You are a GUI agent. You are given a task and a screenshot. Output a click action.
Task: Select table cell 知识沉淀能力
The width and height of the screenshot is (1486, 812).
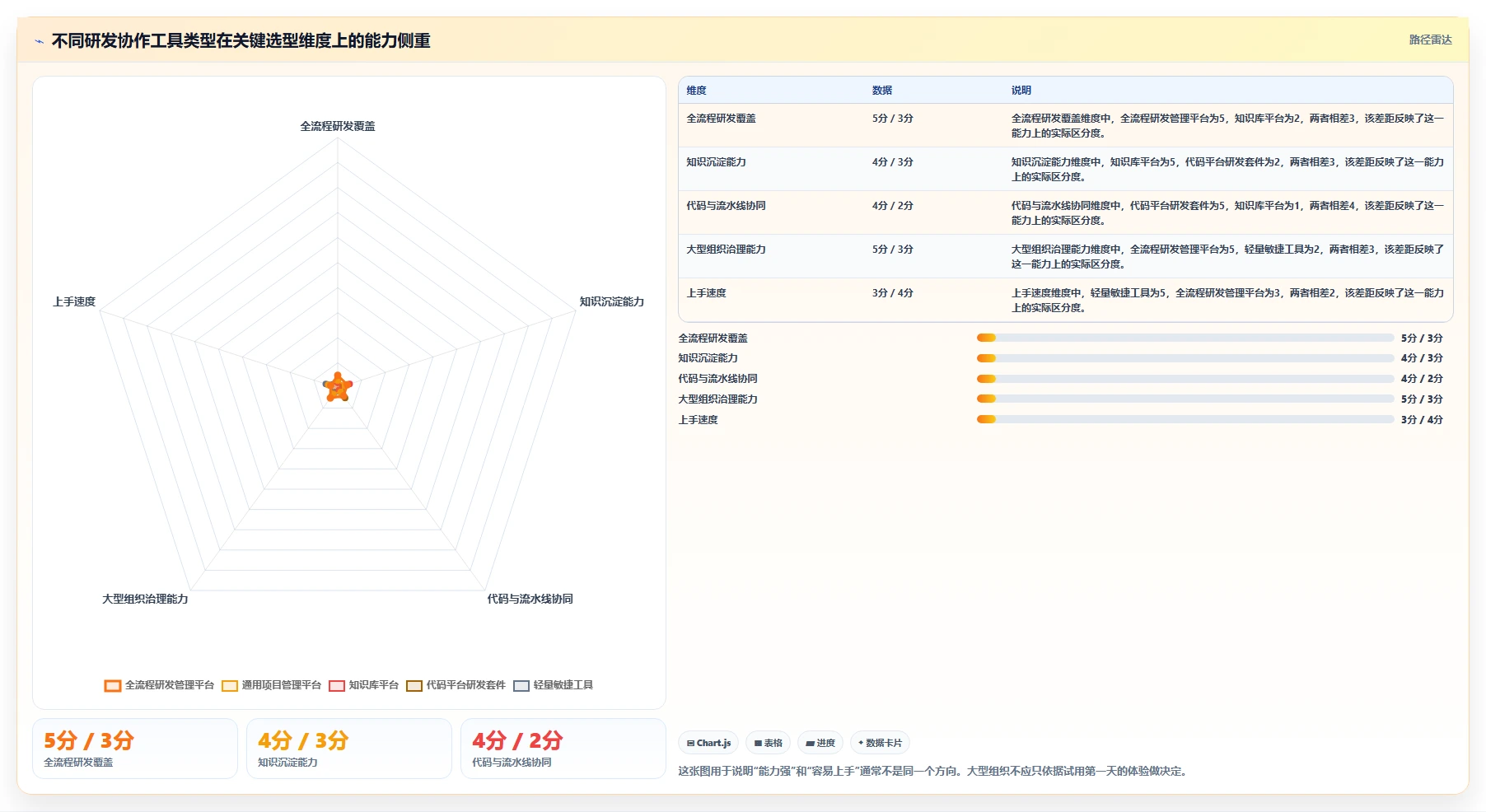pos(716,162)
